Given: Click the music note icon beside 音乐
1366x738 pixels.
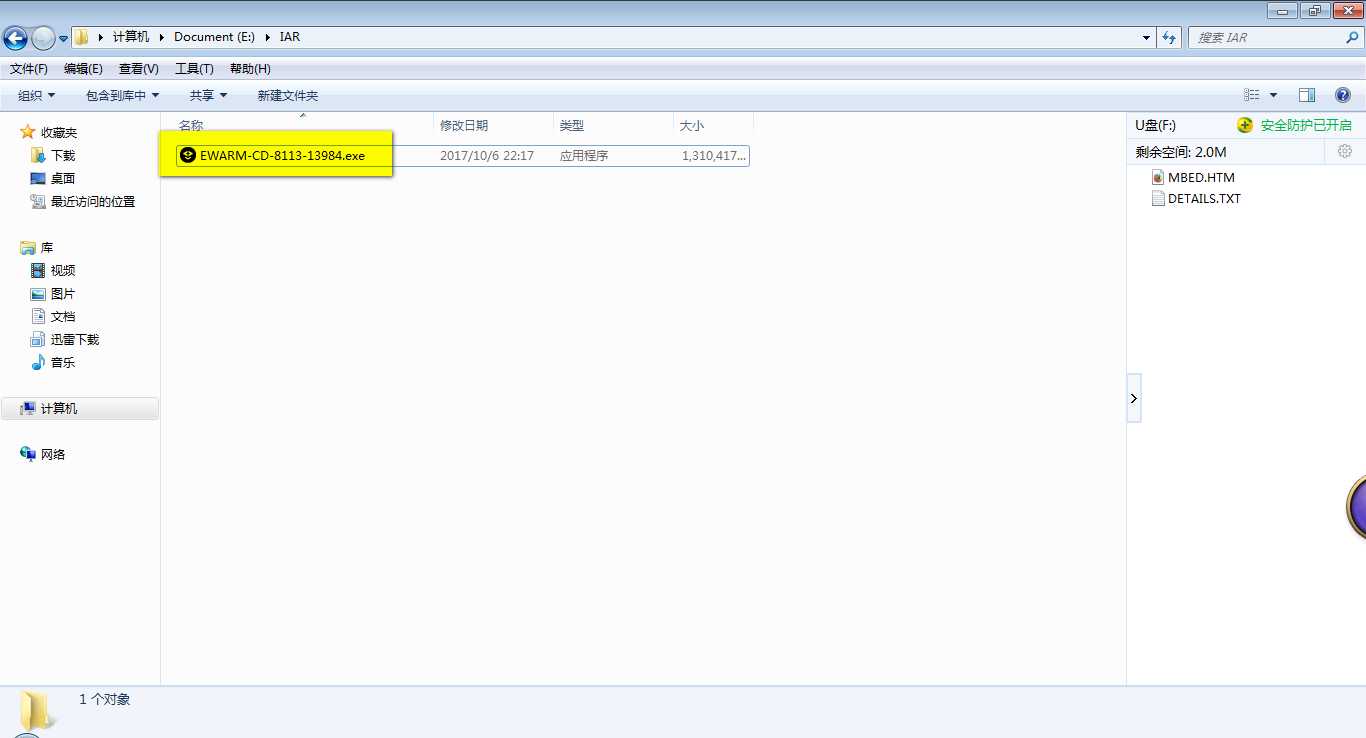Looking at the screenshot, I should pos(38,362).
